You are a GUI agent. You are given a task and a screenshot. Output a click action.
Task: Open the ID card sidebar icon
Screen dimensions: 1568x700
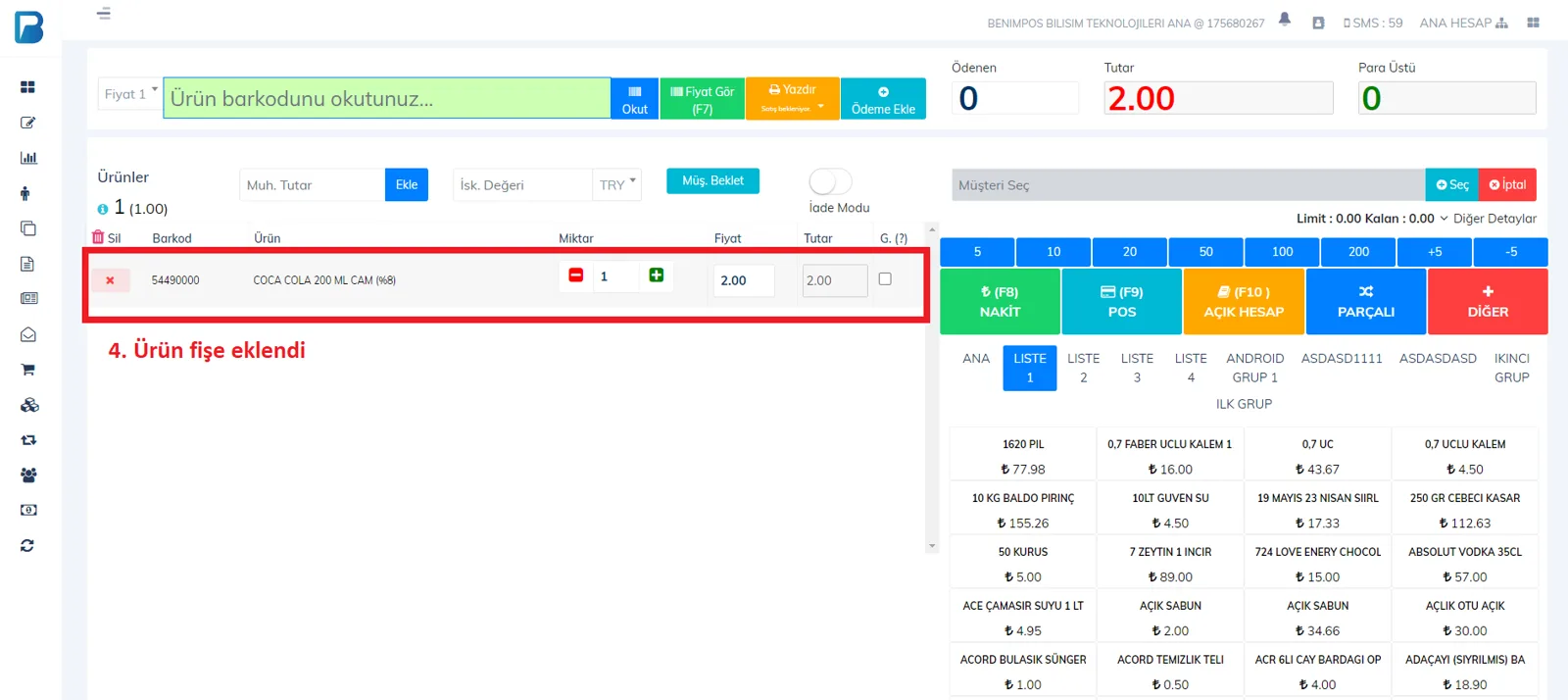pos(28,298)
